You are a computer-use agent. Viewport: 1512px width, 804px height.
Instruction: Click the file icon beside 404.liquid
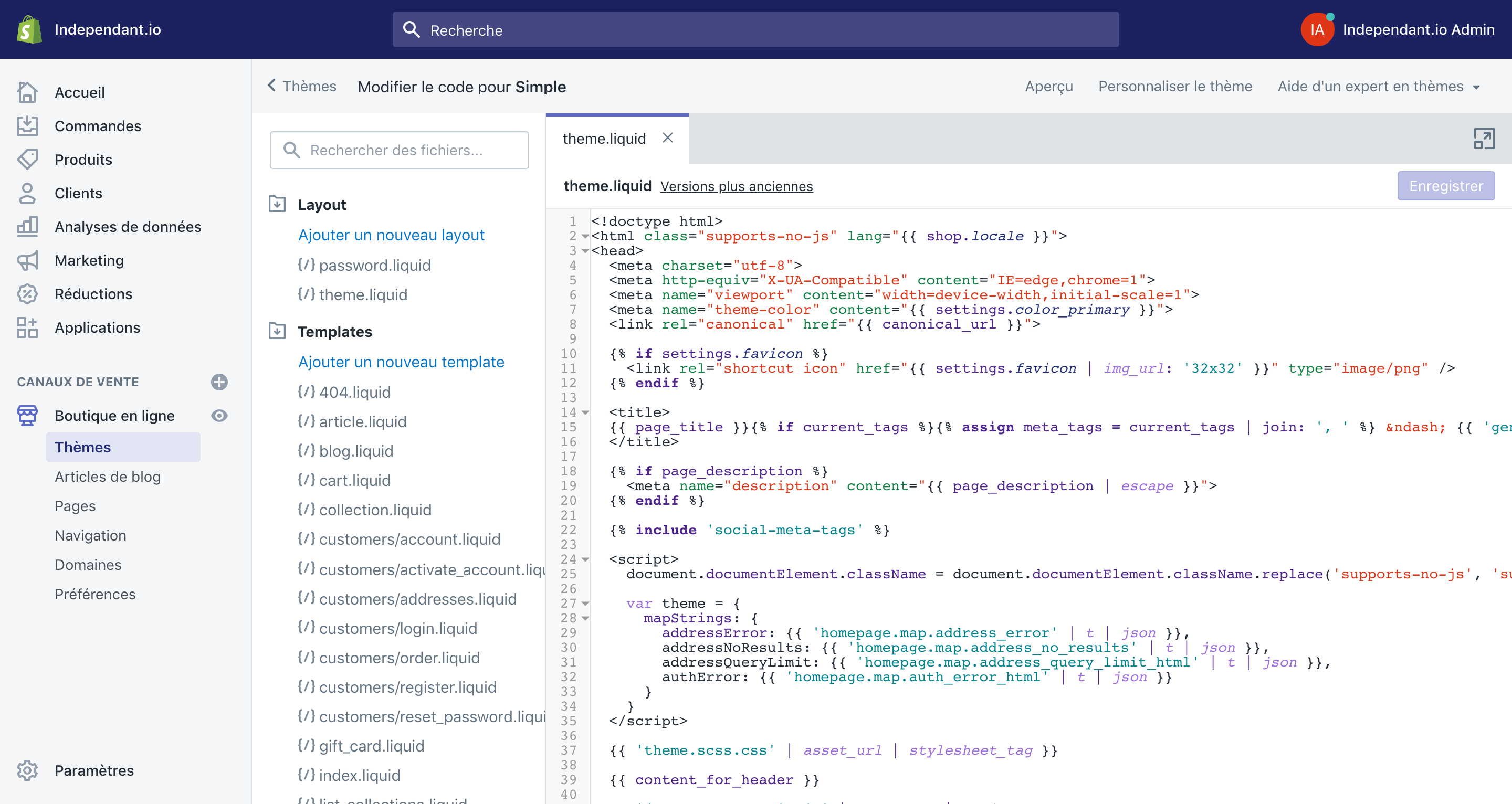(x=306, y=392)
